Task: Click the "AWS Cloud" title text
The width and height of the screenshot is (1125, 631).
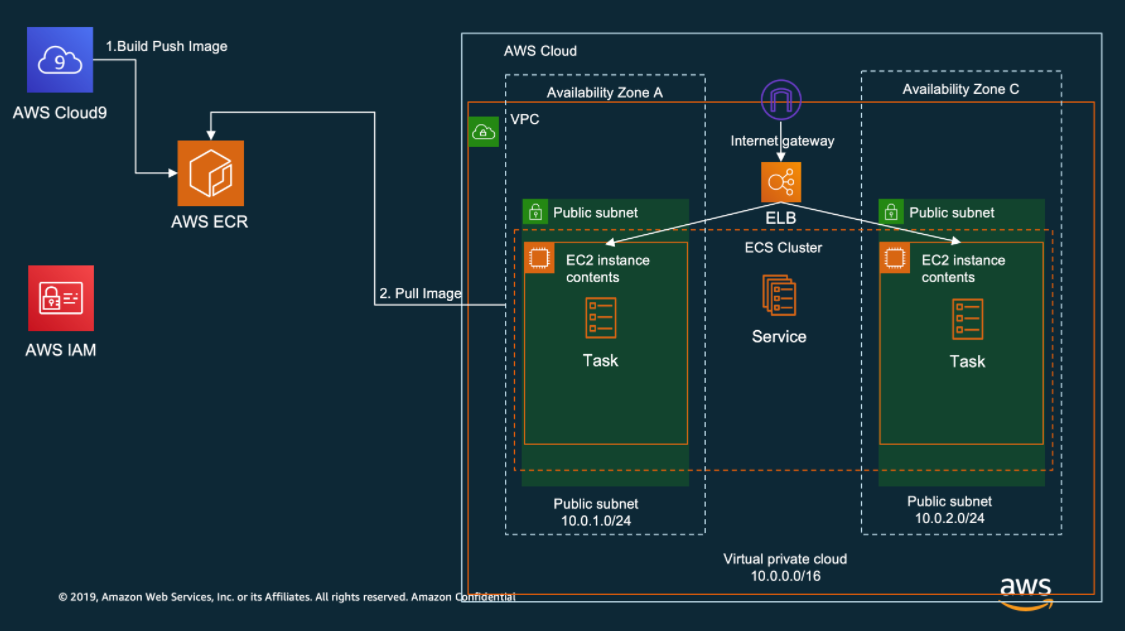Action: coord(540,51)
